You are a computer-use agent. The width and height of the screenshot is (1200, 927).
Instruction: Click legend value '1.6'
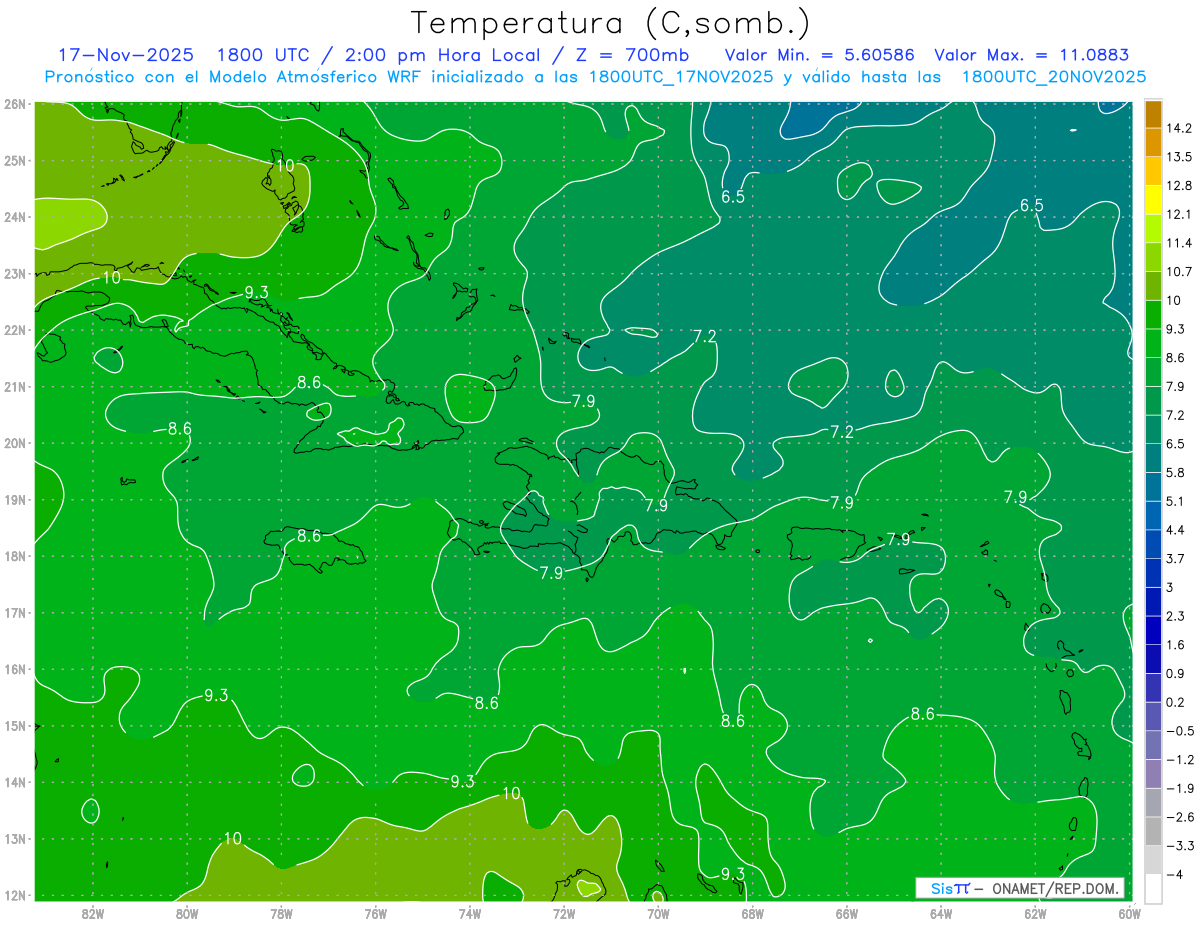pyautogui.click(x=1175, y=645)
